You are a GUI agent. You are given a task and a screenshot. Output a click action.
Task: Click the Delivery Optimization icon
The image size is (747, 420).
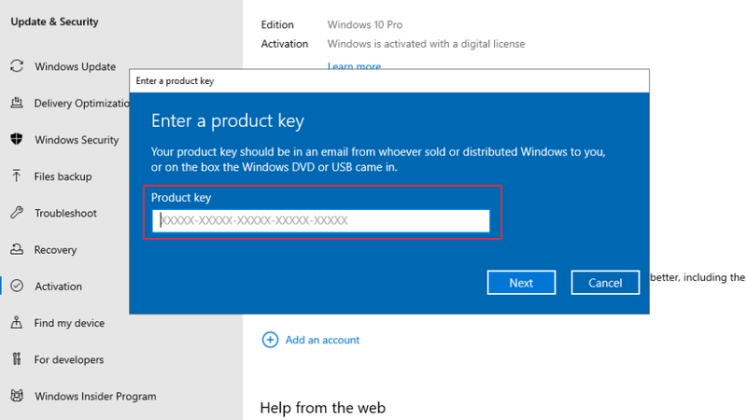[16, 103]
